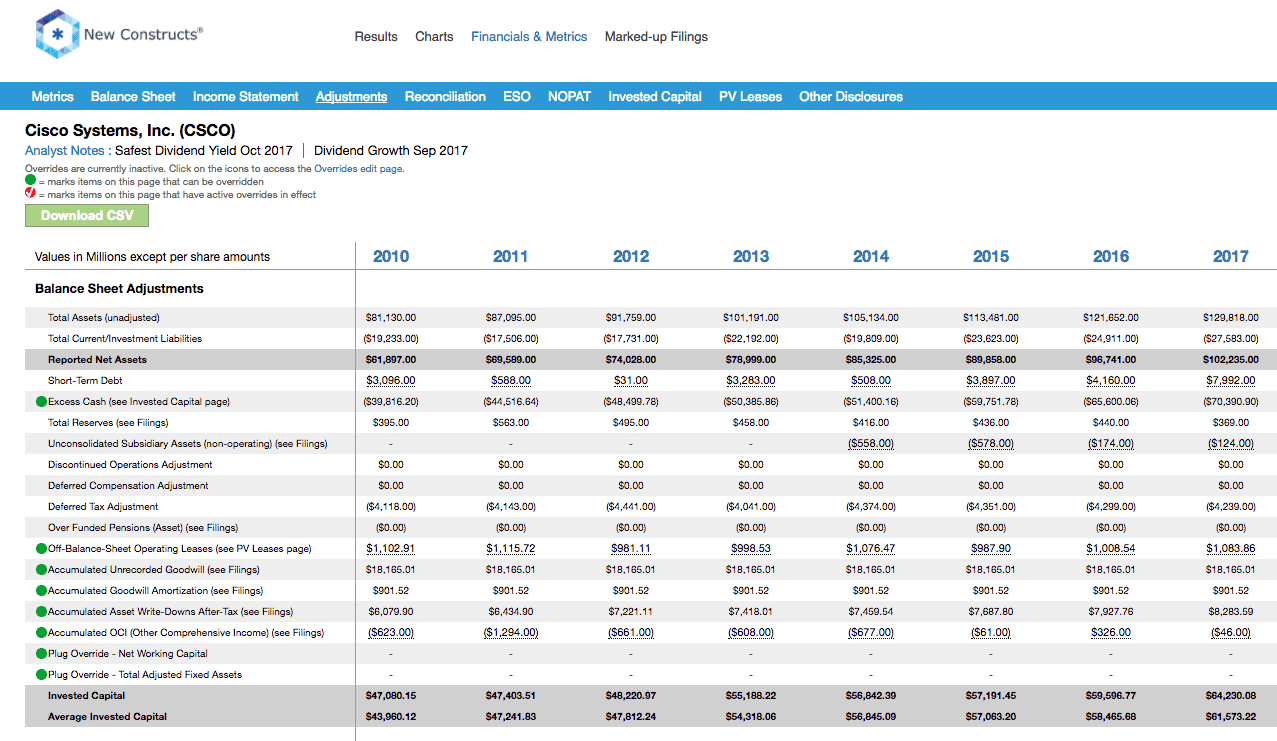Click 2014 Unconsolidated Subsidiary Assets value ($558.00)
This screenshot has height=741, width=1277.
tap(871, 444)
